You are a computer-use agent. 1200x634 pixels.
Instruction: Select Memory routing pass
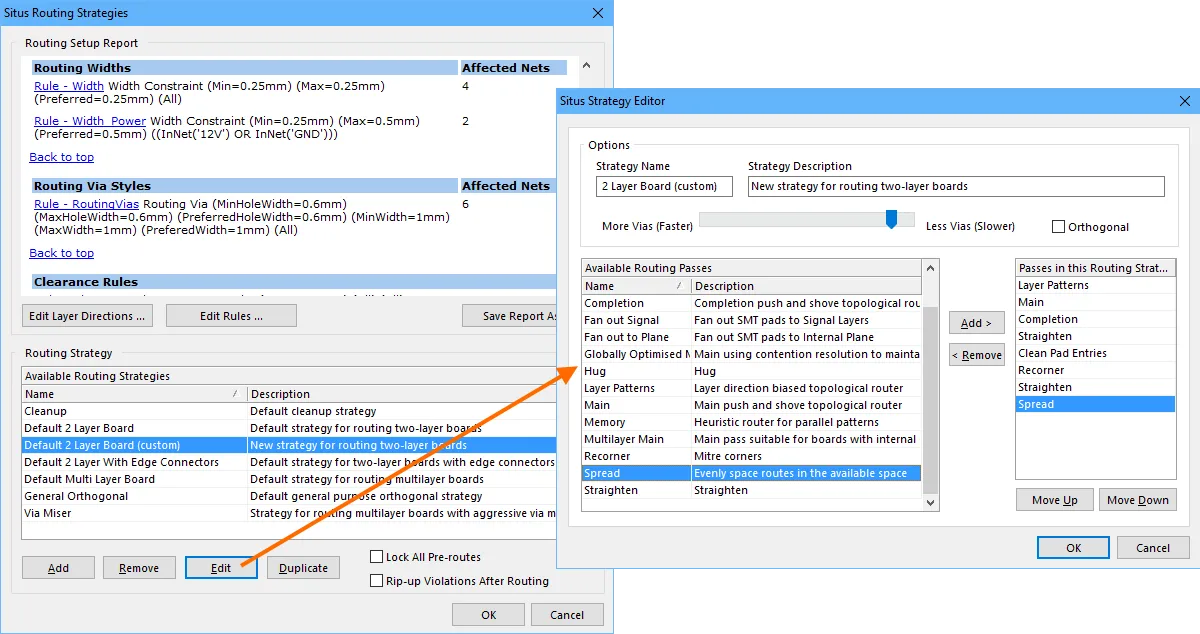pos(751,422)
